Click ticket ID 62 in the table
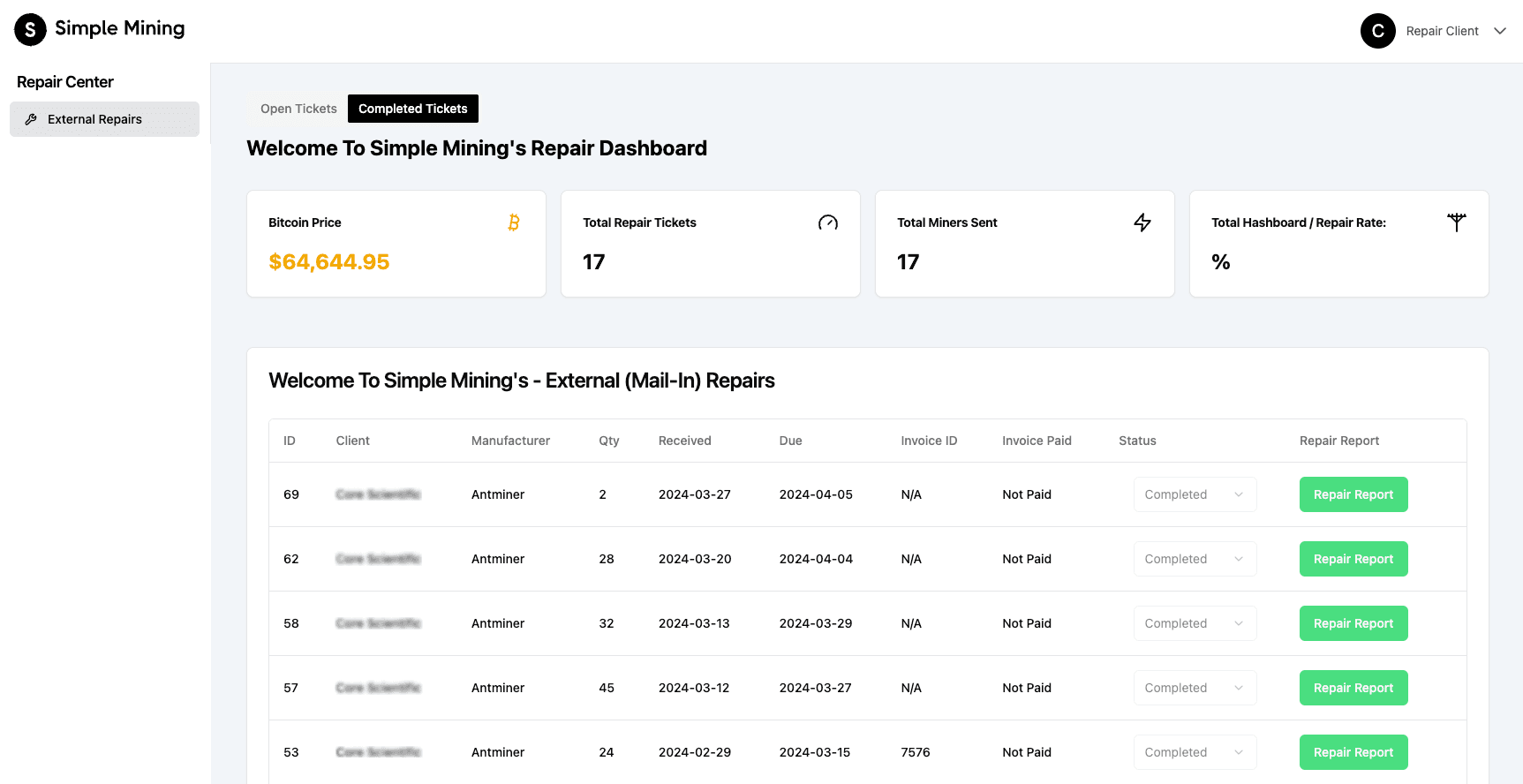1523x784 pixels. [291, 559]
